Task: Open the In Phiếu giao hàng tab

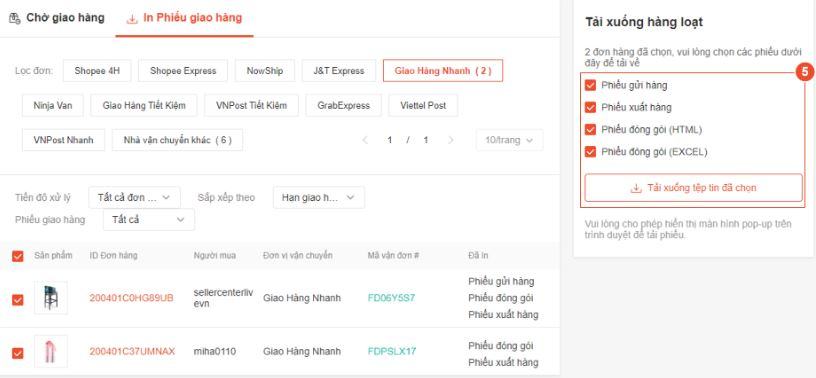Action: [x=185, y=18]
